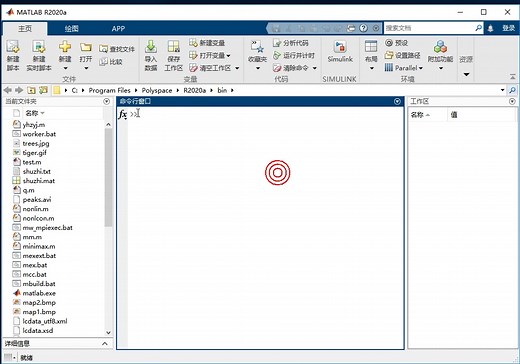
Task: Select the file shuzhi.mat
Action: tap(39, 181)
